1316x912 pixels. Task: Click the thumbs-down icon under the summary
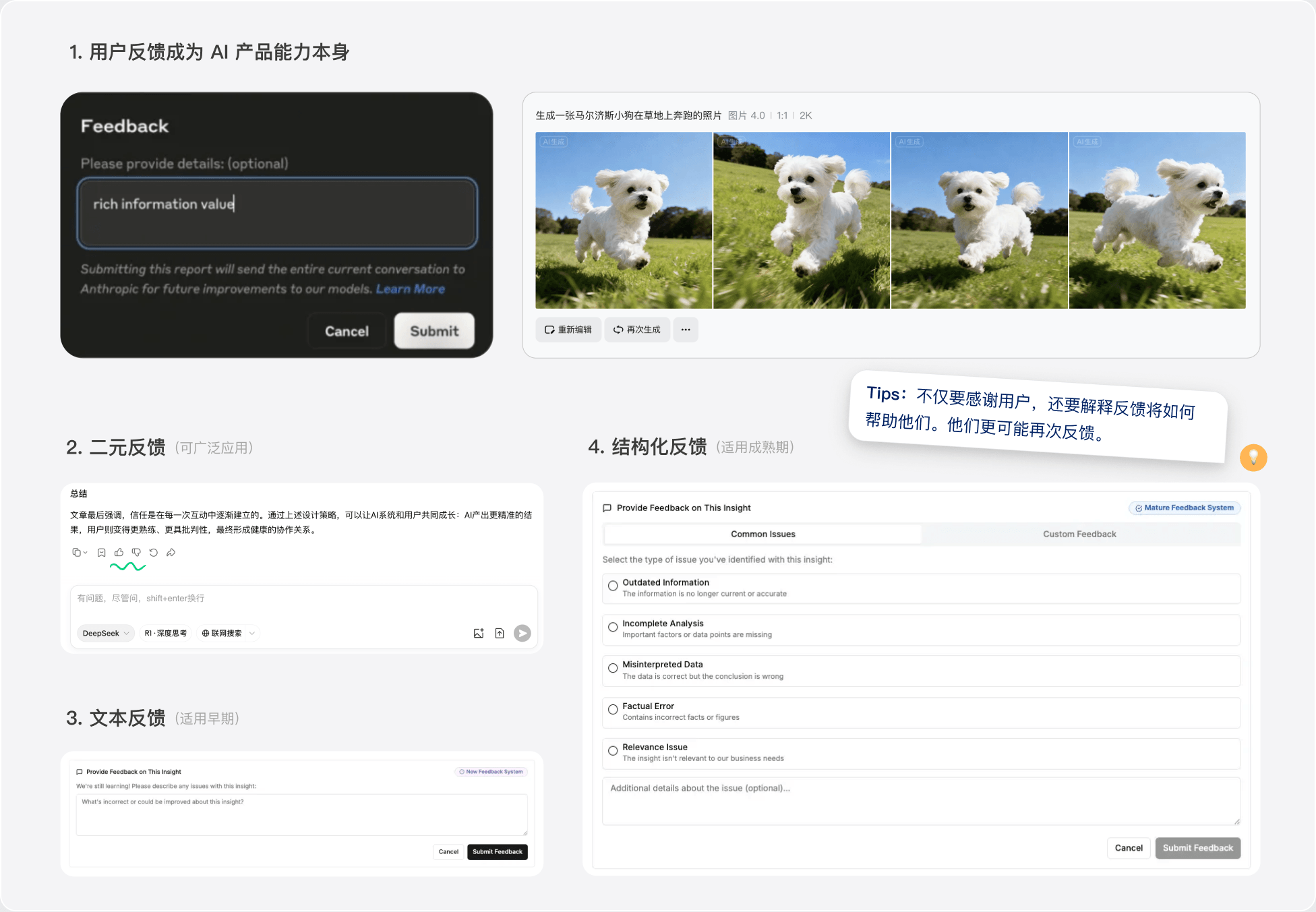click(136, 553)
